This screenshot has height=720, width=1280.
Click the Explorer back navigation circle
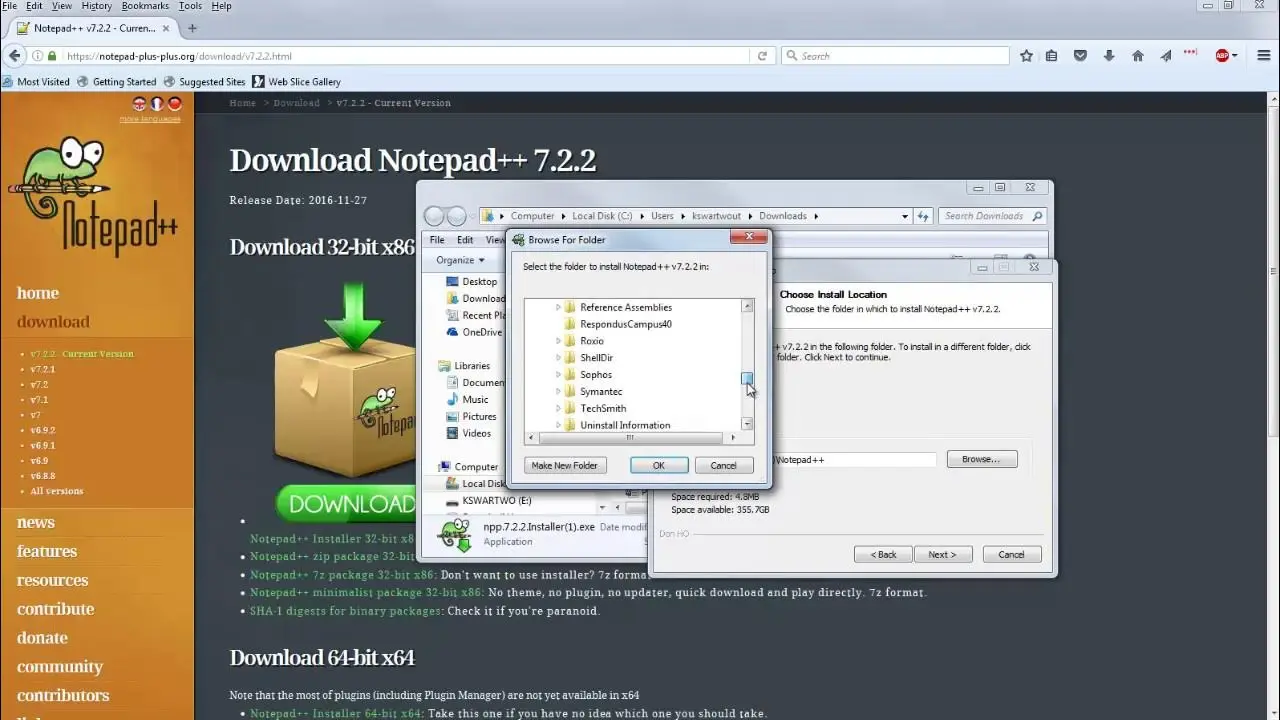[434, 216]
